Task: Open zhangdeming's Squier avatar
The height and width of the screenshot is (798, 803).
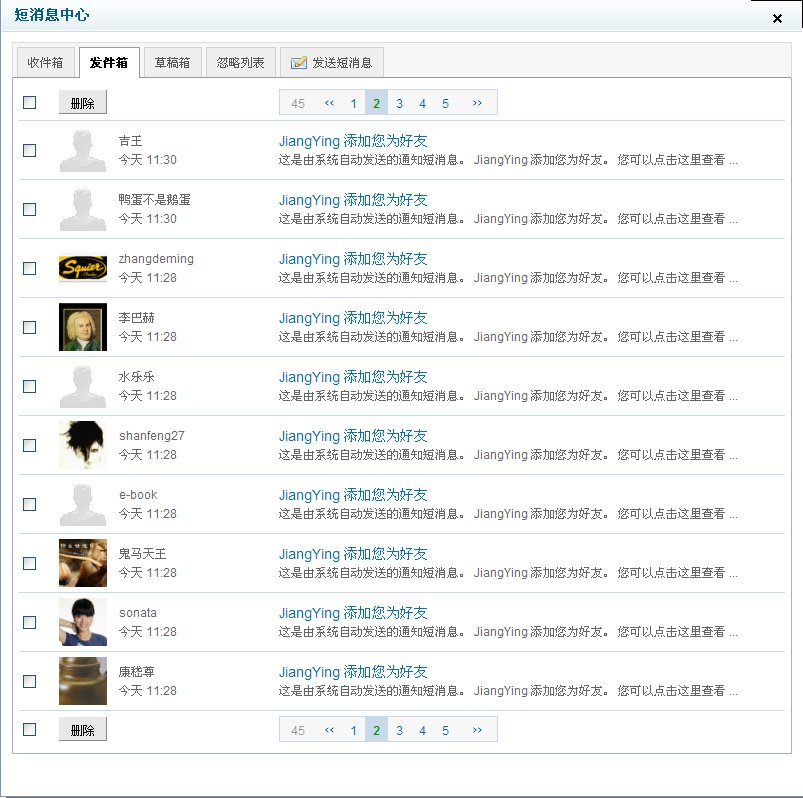Action: point(82,268)
